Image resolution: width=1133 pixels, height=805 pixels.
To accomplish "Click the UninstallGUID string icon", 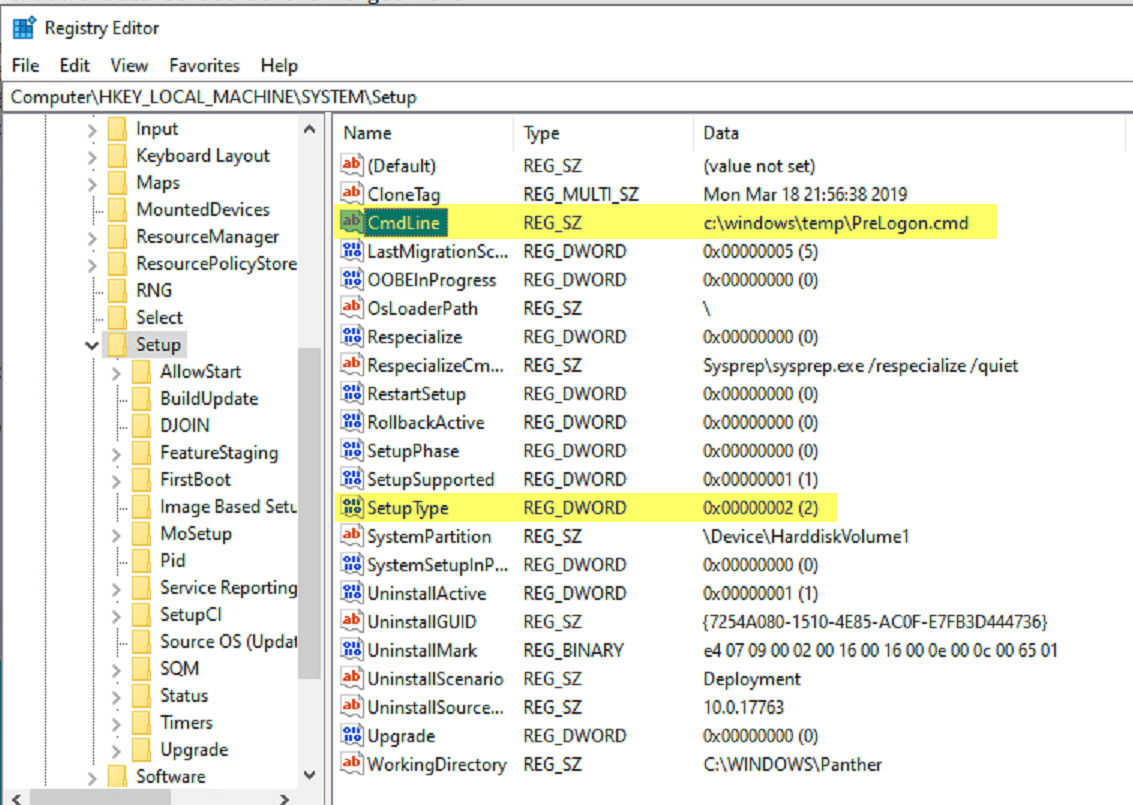I will pos(352,621).
